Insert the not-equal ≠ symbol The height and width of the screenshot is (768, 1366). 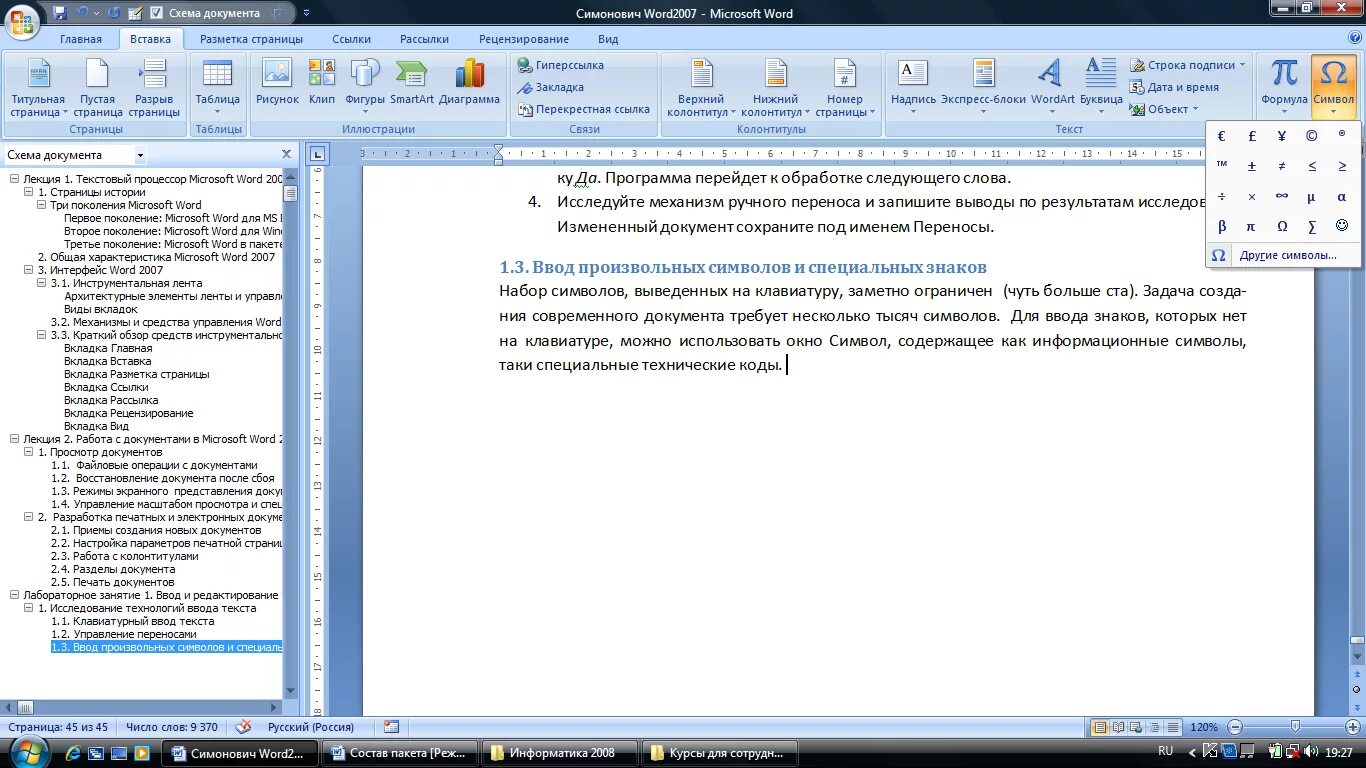pos(1282,166)
